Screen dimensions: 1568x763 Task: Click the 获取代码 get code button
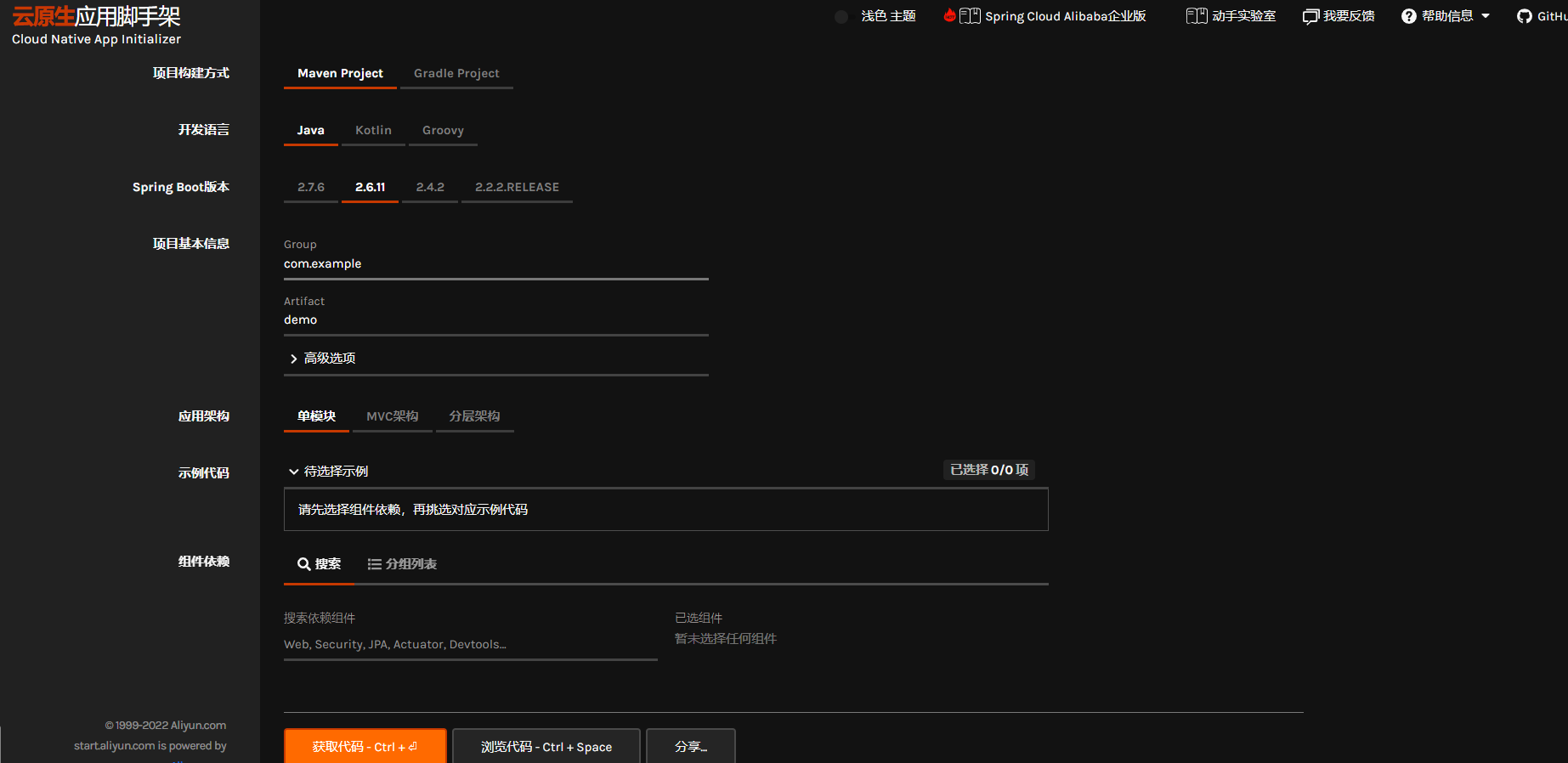[x=365, y=747]
